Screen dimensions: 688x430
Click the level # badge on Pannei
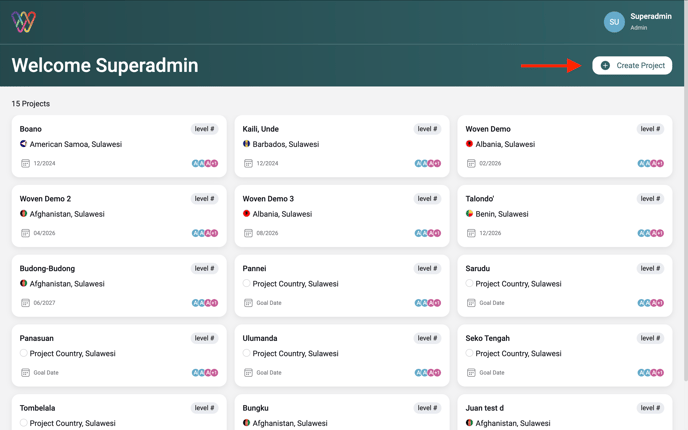[427, 269]
